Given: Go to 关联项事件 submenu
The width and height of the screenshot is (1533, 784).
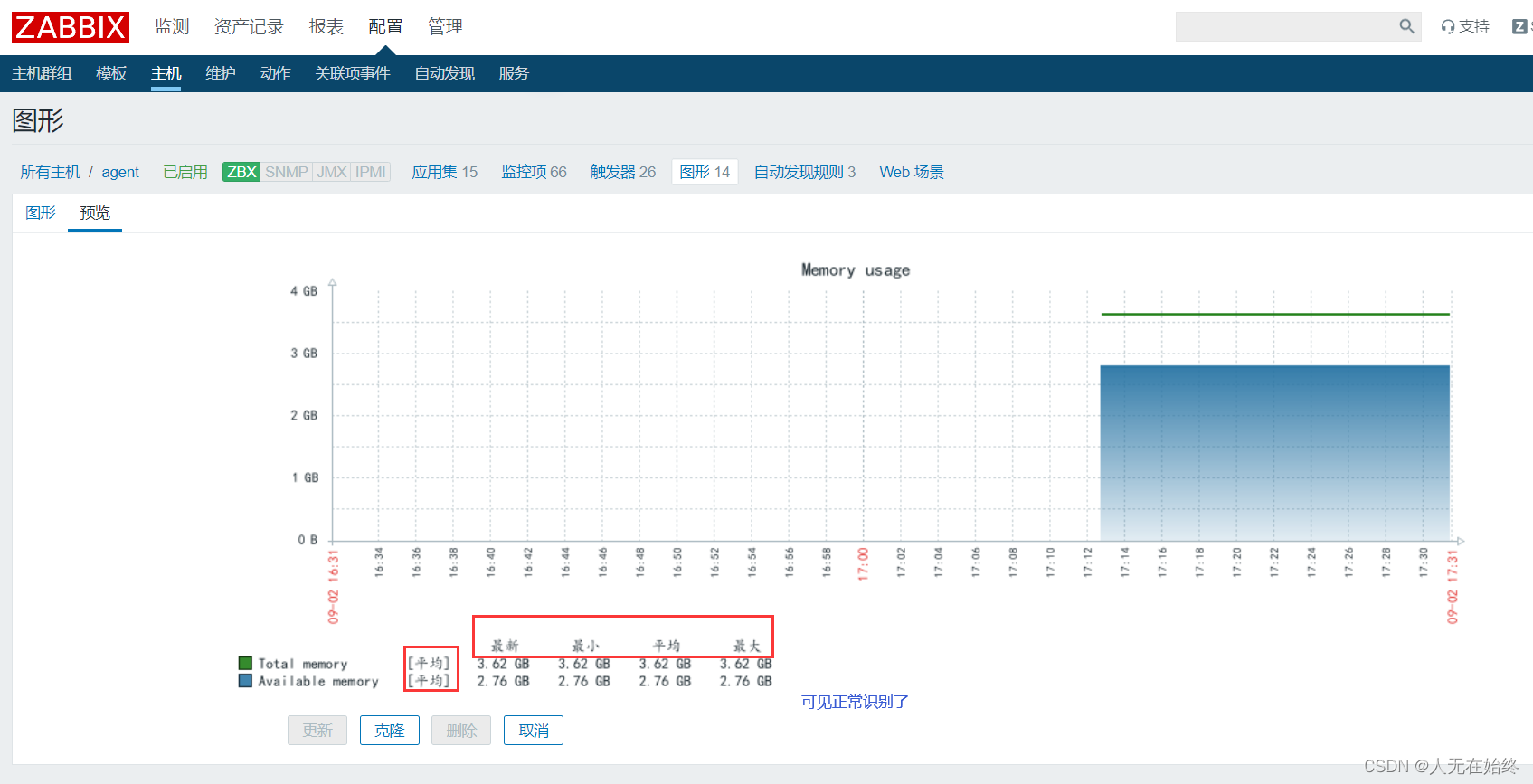Looking at the screenshot, I should tap(353, 73).
